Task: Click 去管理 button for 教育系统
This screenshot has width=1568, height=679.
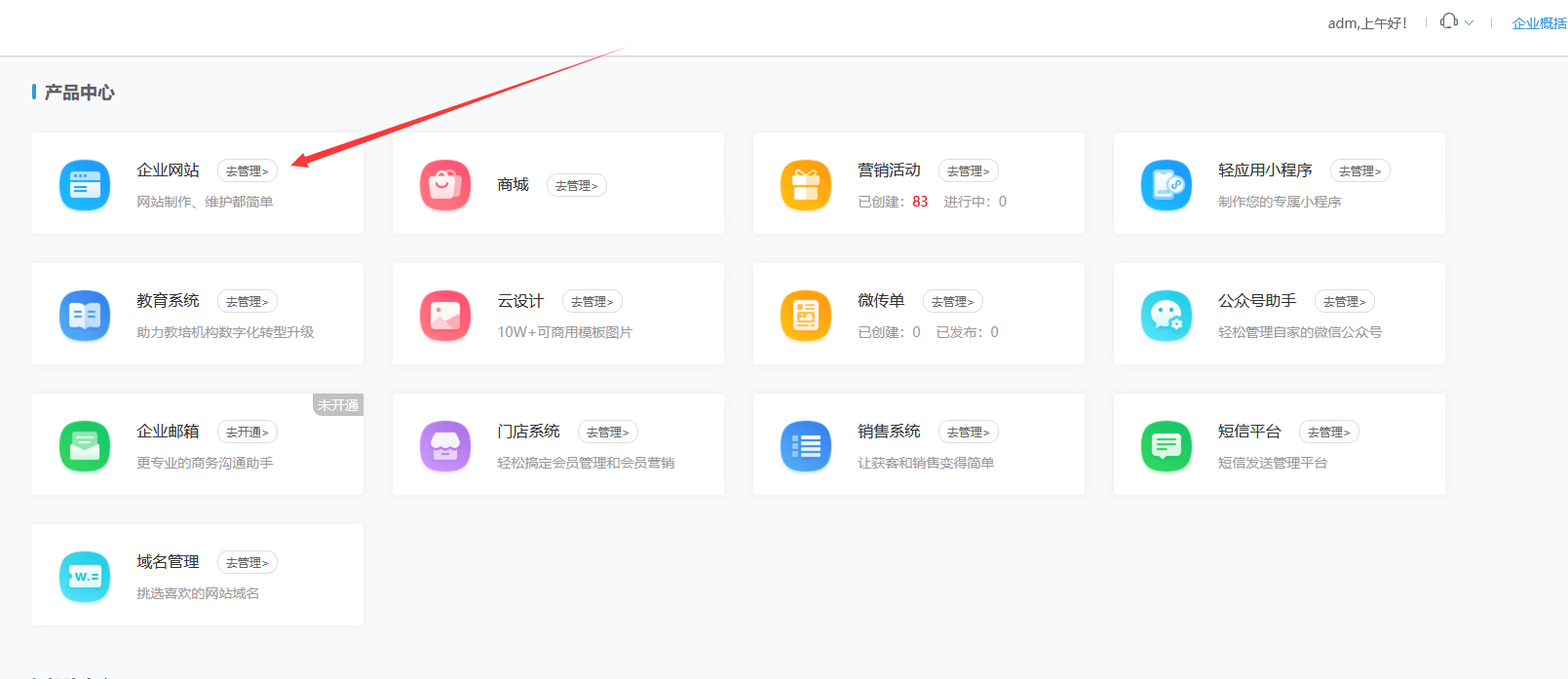Action: point(248,301)
